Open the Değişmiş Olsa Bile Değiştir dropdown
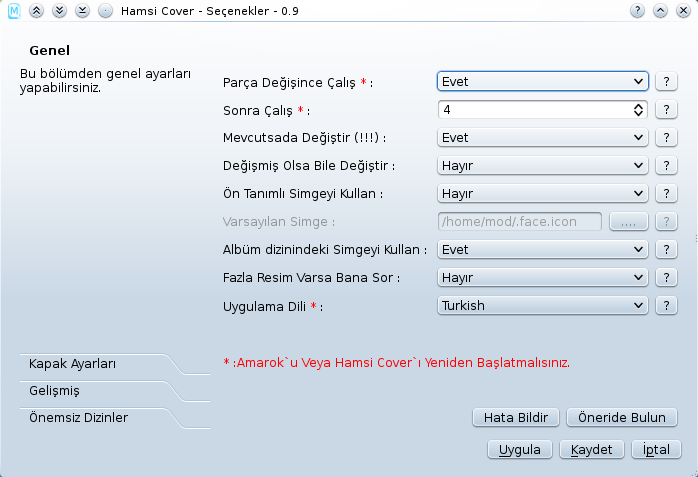 (x=543, y=166)
